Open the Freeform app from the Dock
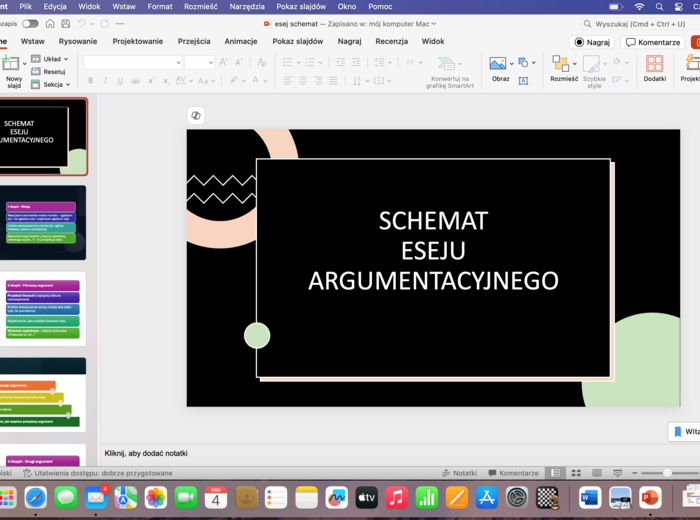The image size is (700, 520). click(x=336, y=498)
